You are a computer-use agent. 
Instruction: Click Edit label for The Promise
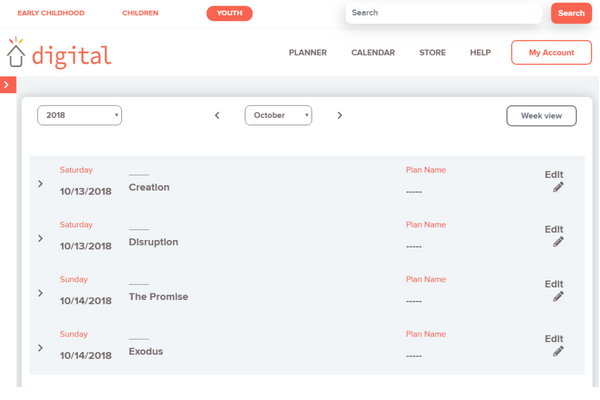point(554,284)
